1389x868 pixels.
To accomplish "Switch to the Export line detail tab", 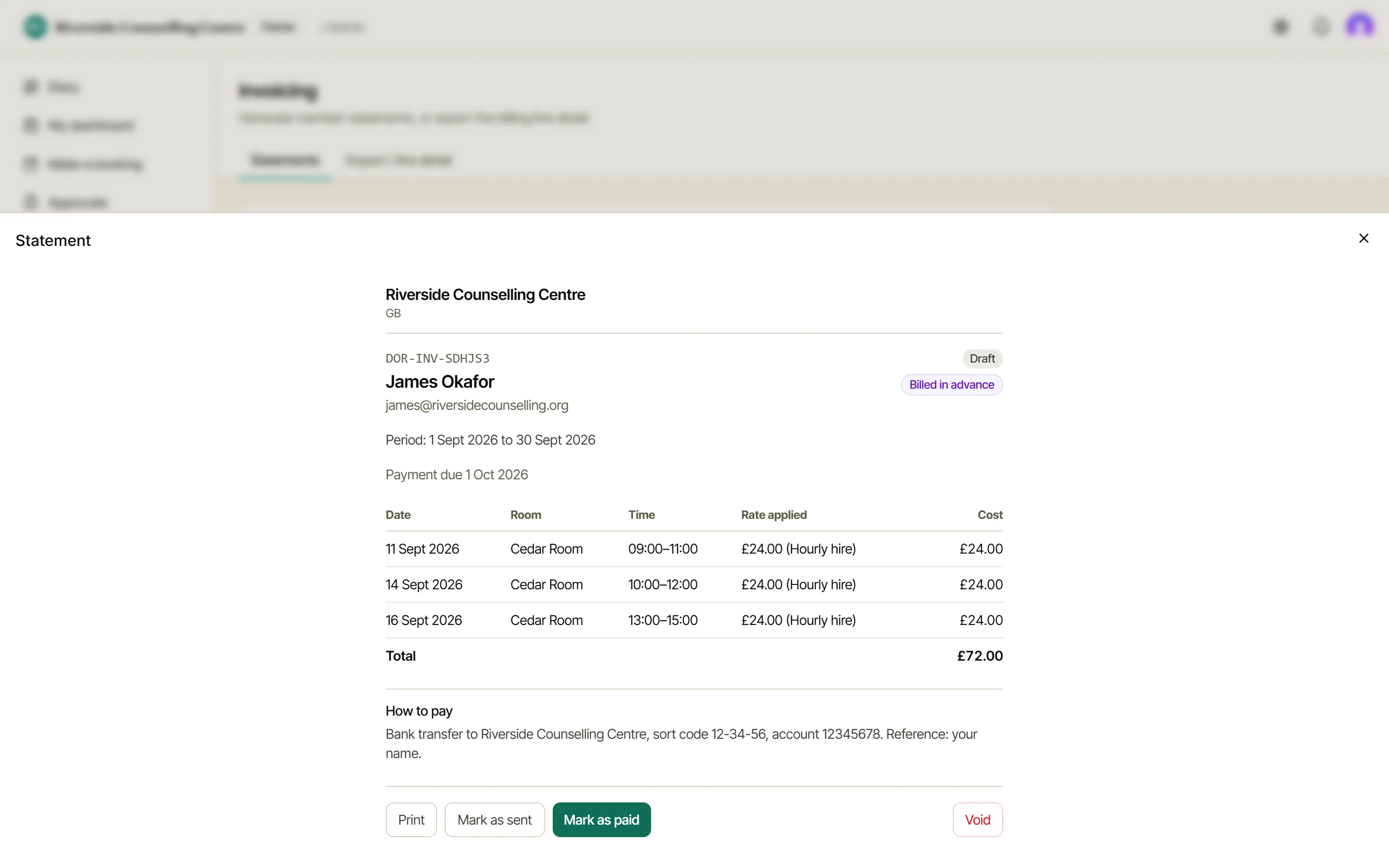I will click(399, 160).
